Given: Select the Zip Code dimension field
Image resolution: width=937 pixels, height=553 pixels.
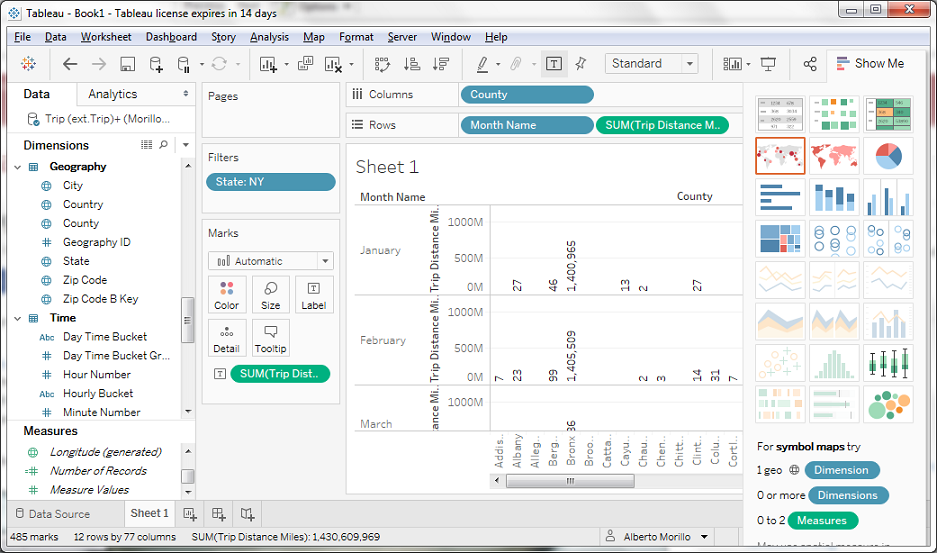Looking at the screenshot, I should coord(85,280).
